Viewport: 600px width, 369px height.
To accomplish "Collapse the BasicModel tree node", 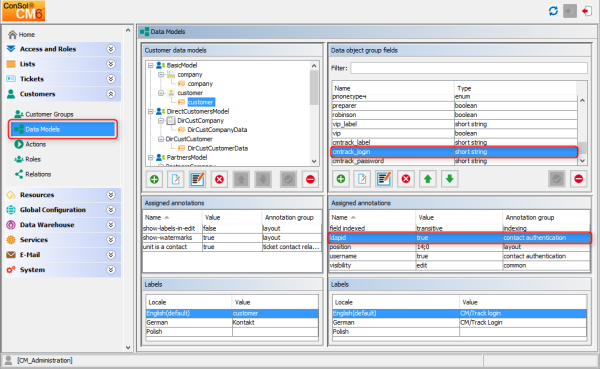I will tap(151, 65).
